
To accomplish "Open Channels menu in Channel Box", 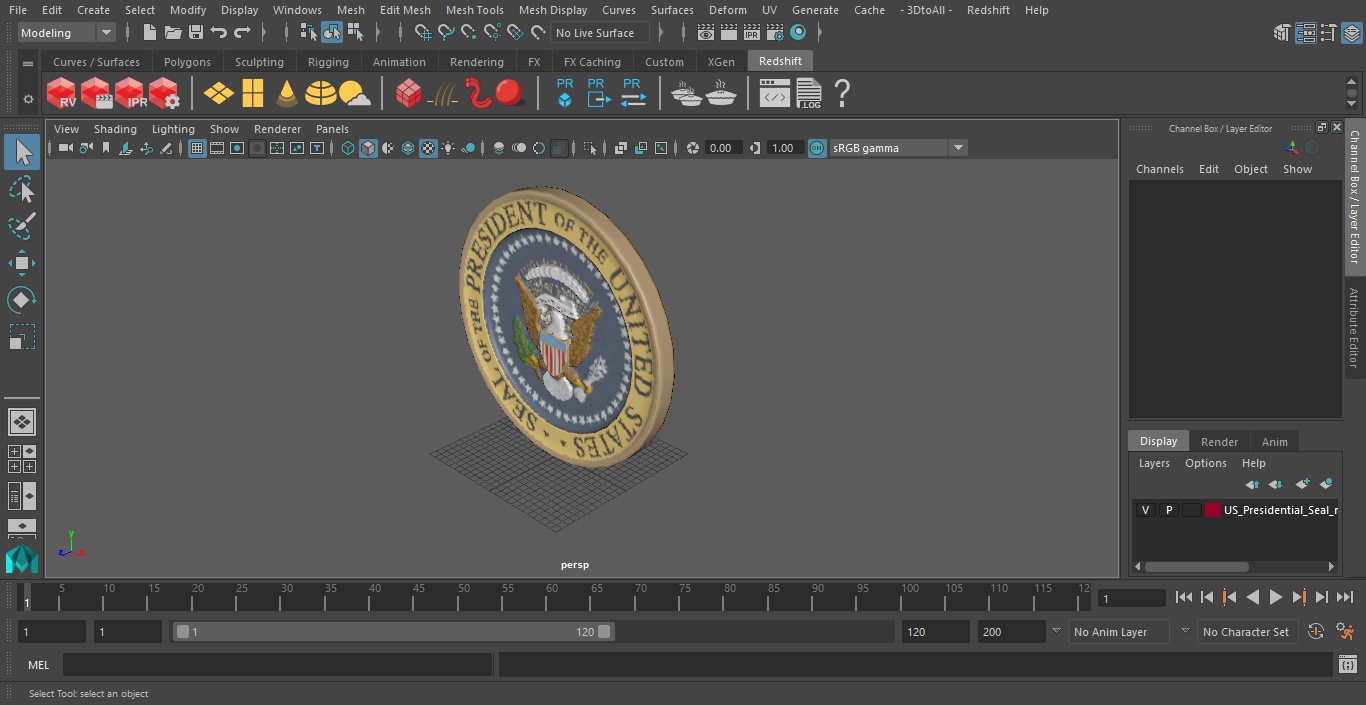I will click(x=1159, y=169).
